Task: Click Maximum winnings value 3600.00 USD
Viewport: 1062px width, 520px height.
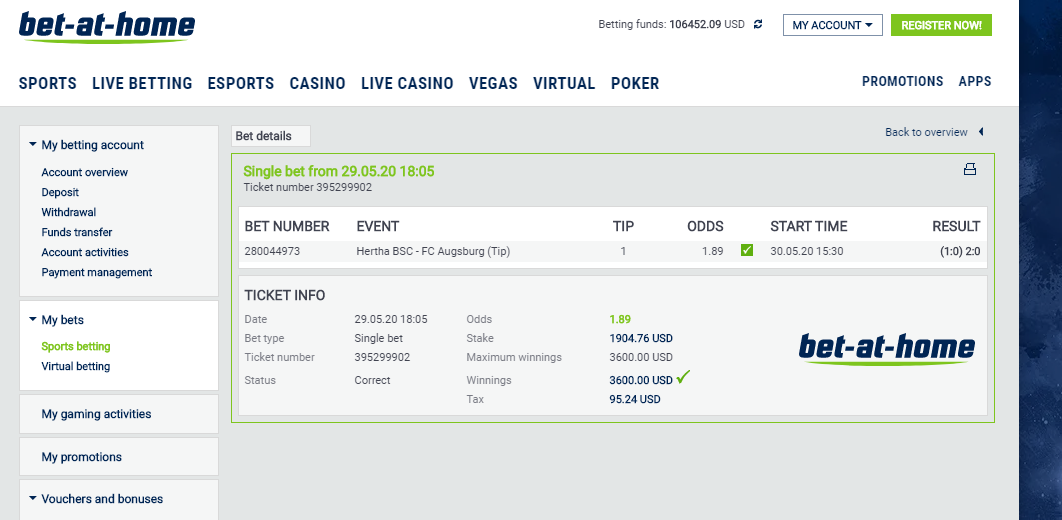Action: pyautogui.click(x=641, y=357)
